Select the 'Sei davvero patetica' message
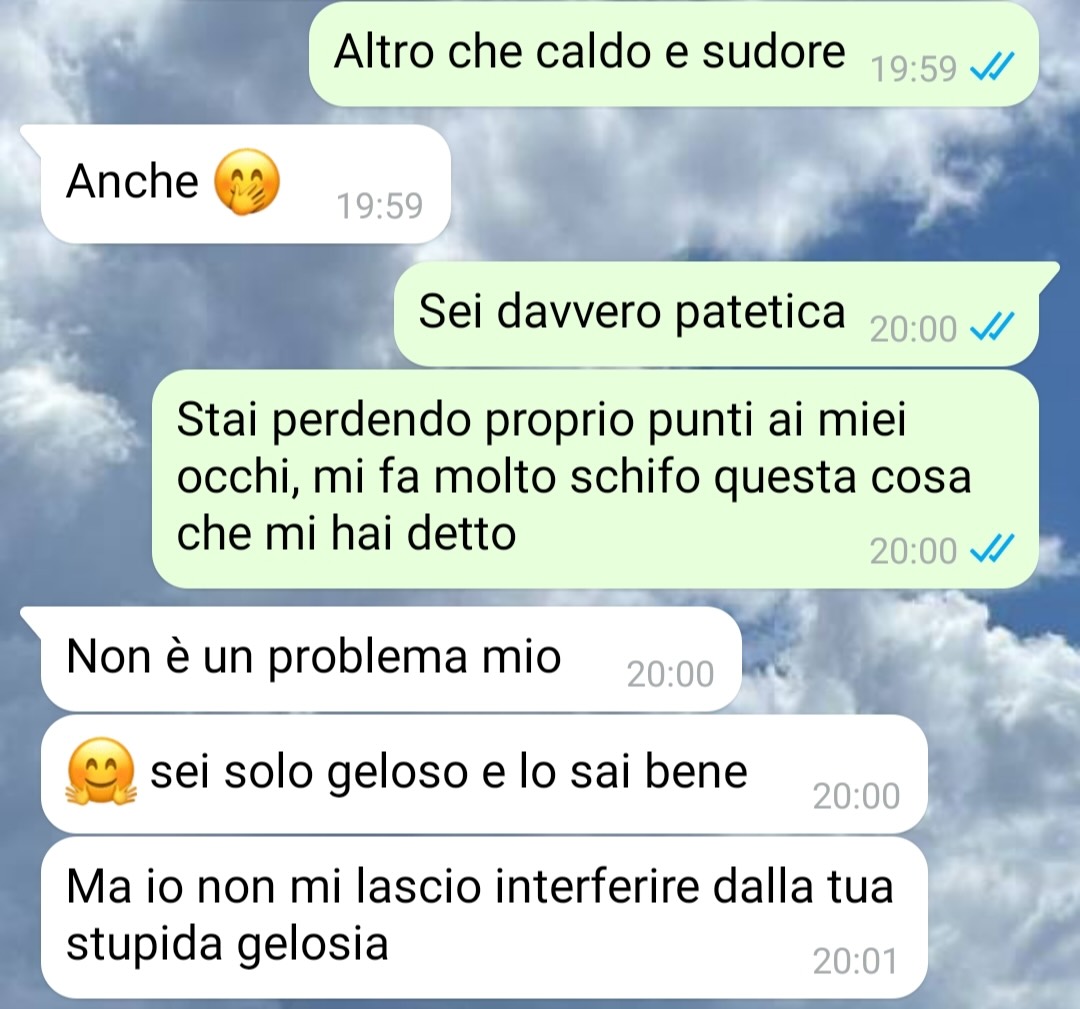The image size is (1080, 1009). pyautogui.click(x=716, y=314)
